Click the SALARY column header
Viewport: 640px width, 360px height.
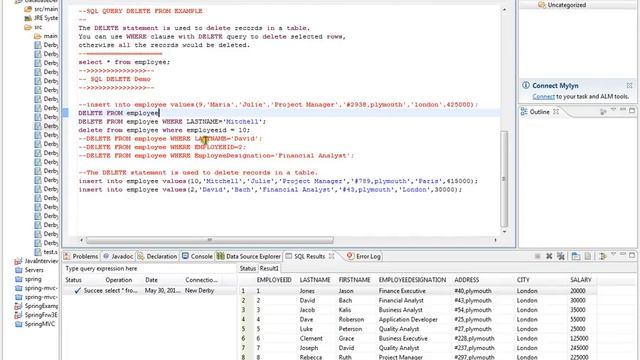coord(580,280)
